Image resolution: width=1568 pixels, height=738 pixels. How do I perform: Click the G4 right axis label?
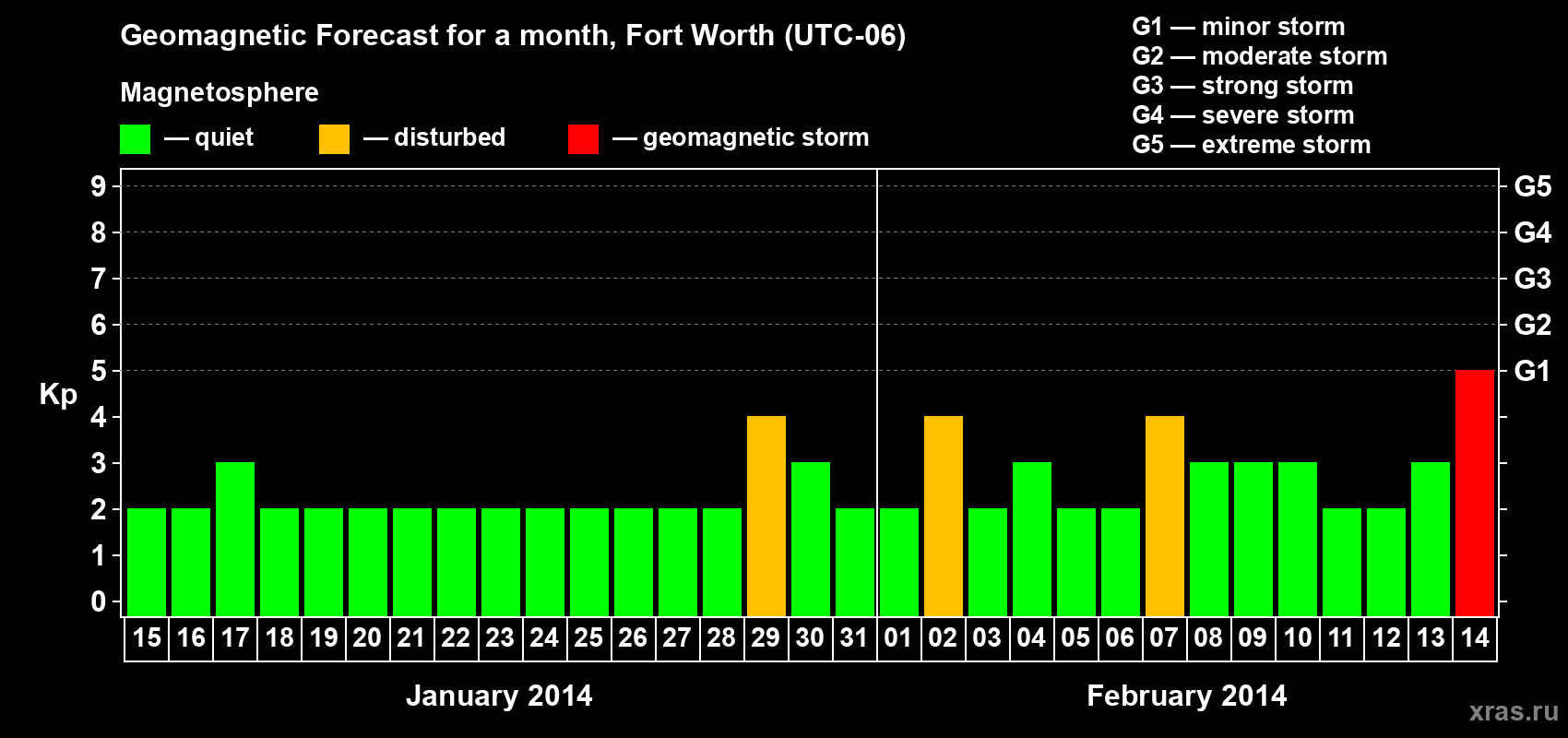coord(1532,232)
